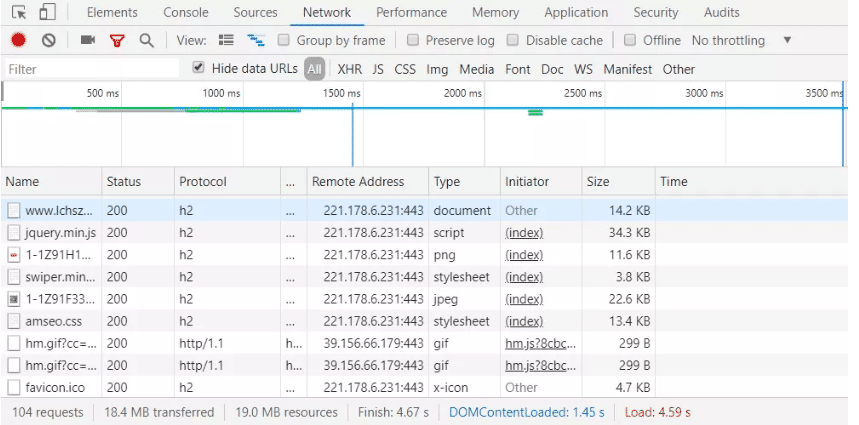Uncheck Hide data URLs
Image resolution: width=859 pixels, height=425 pixels.
198,68
